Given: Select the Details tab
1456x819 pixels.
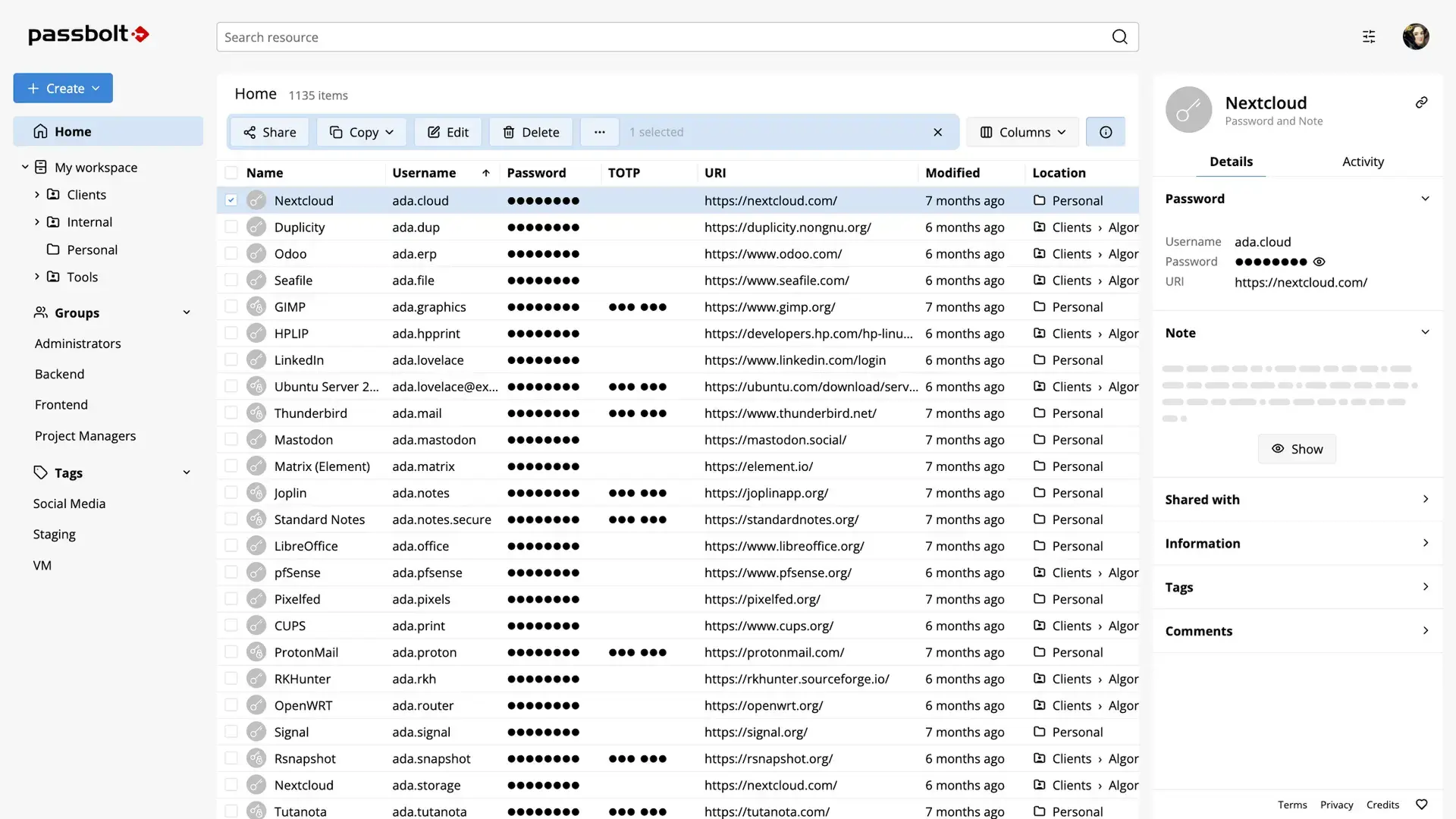Looking at the screenshot, I should [1231, 161].
